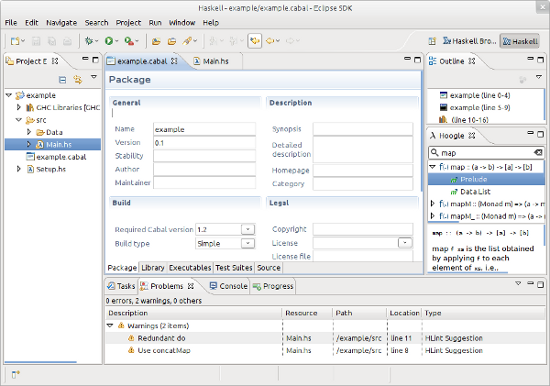This screenshot has width=550, height=386.
Task: Collapse the Warnings group in Problems
Action: 110,326
